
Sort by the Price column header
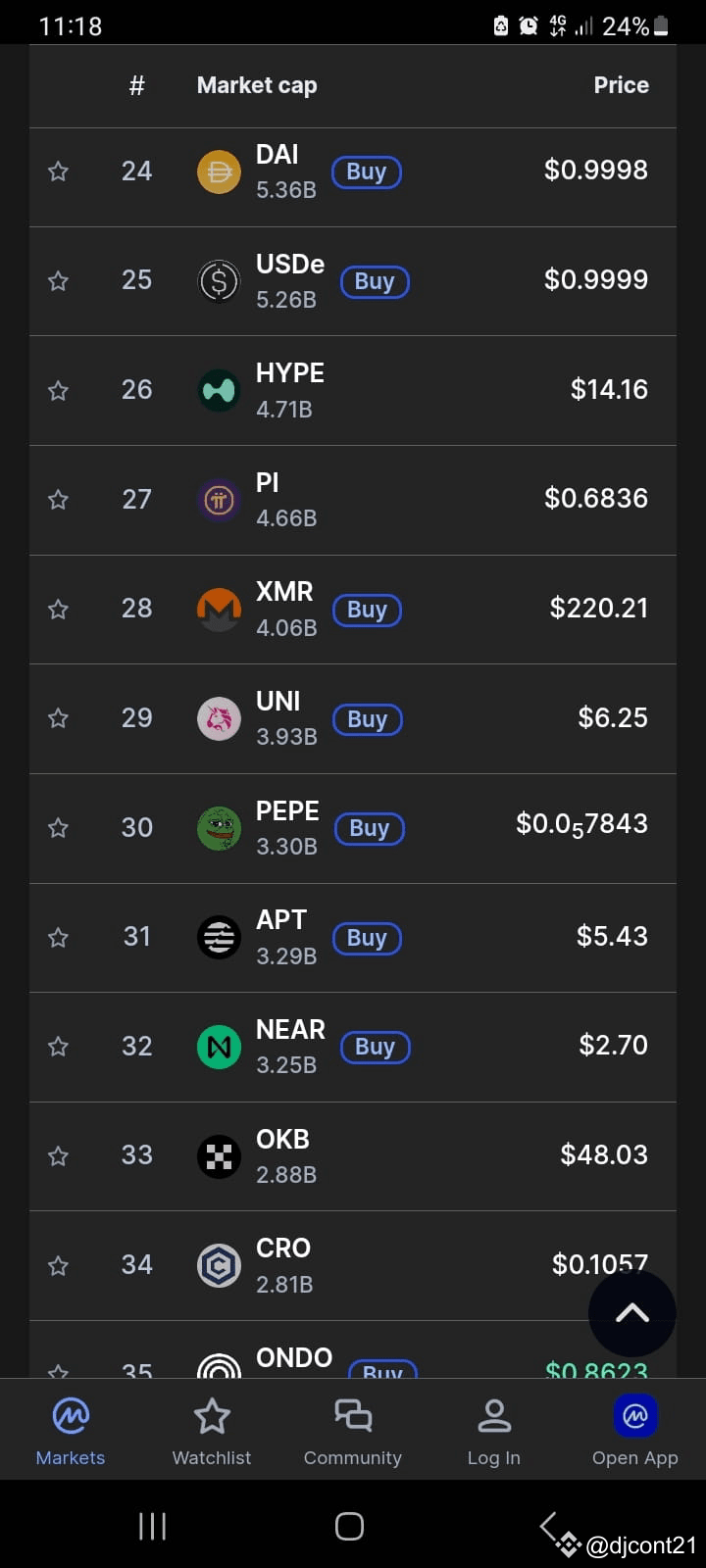[x=621, y=85]
